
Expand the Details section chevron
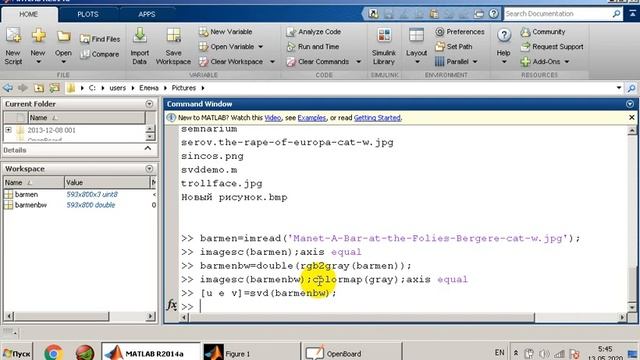tap(148, 149)
